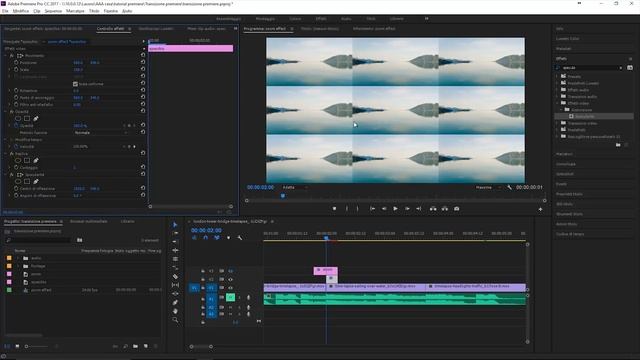Viewport: 640px width, 360px height.
Task: Toggle the middle video track's output eye
Action: [x=230, y=280]
